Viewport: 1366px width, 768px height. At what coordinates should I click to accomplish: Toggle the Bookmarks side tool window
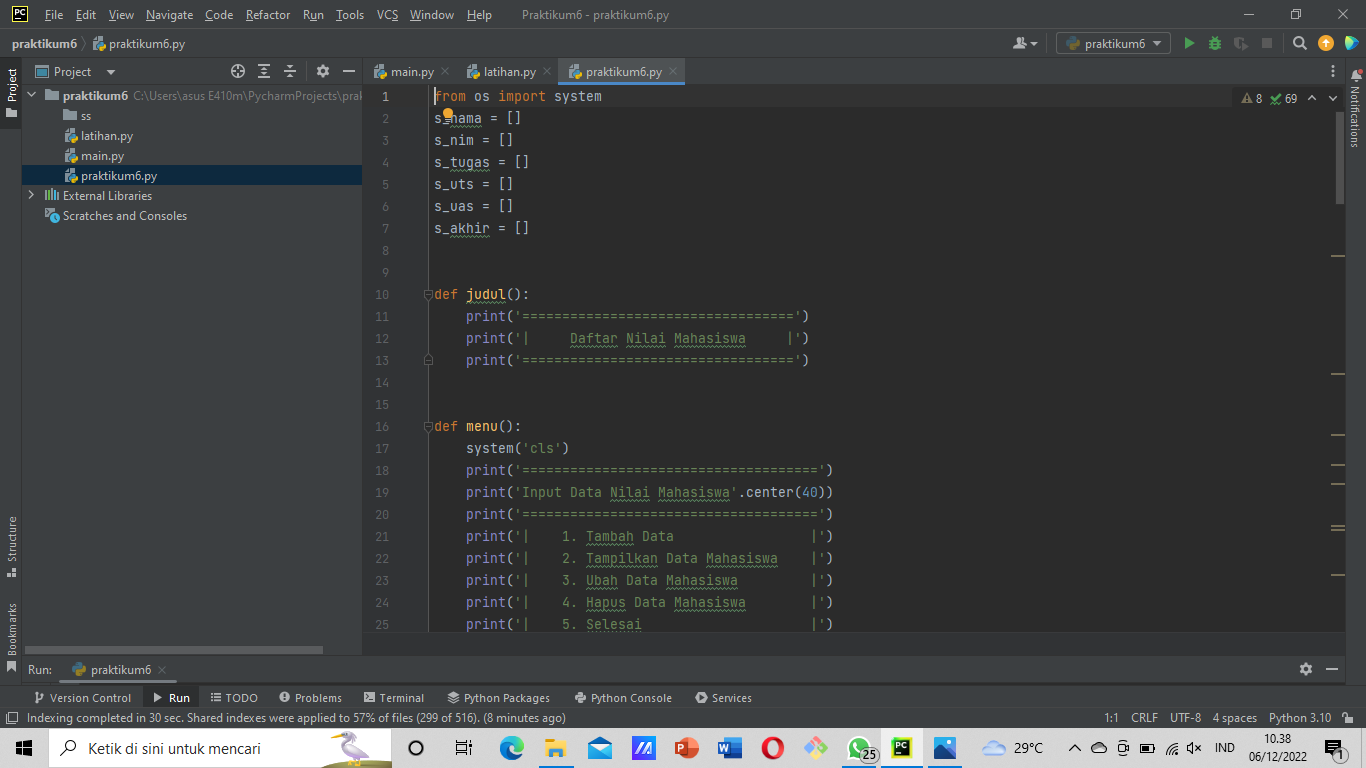12,637
